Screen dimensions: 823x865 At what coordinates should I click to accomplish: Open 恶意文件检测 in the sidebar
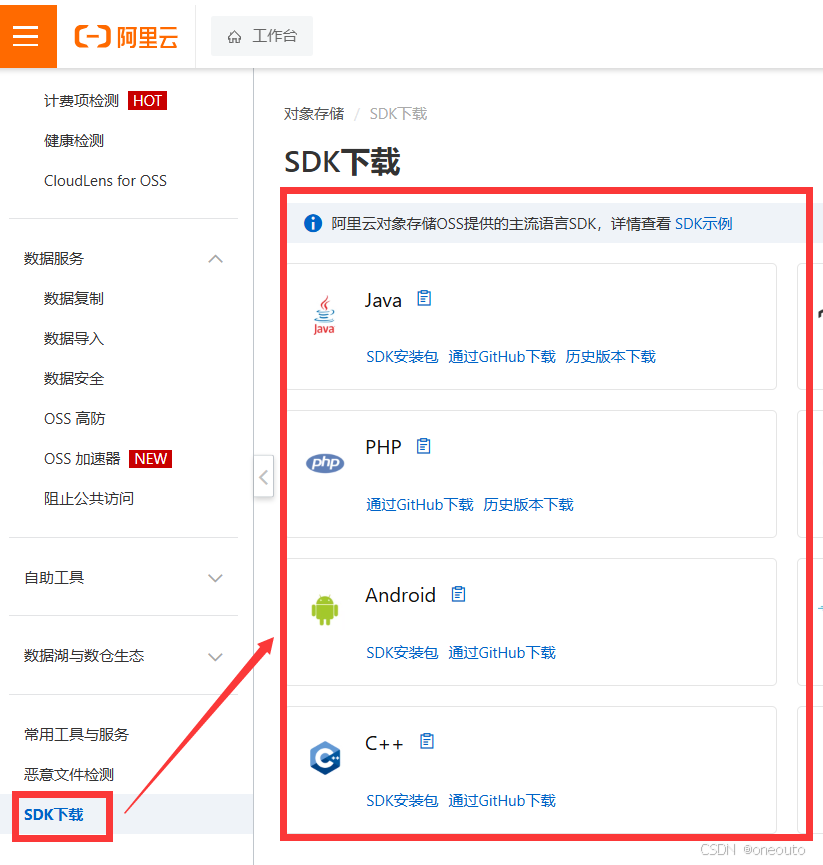click(69, 775)
